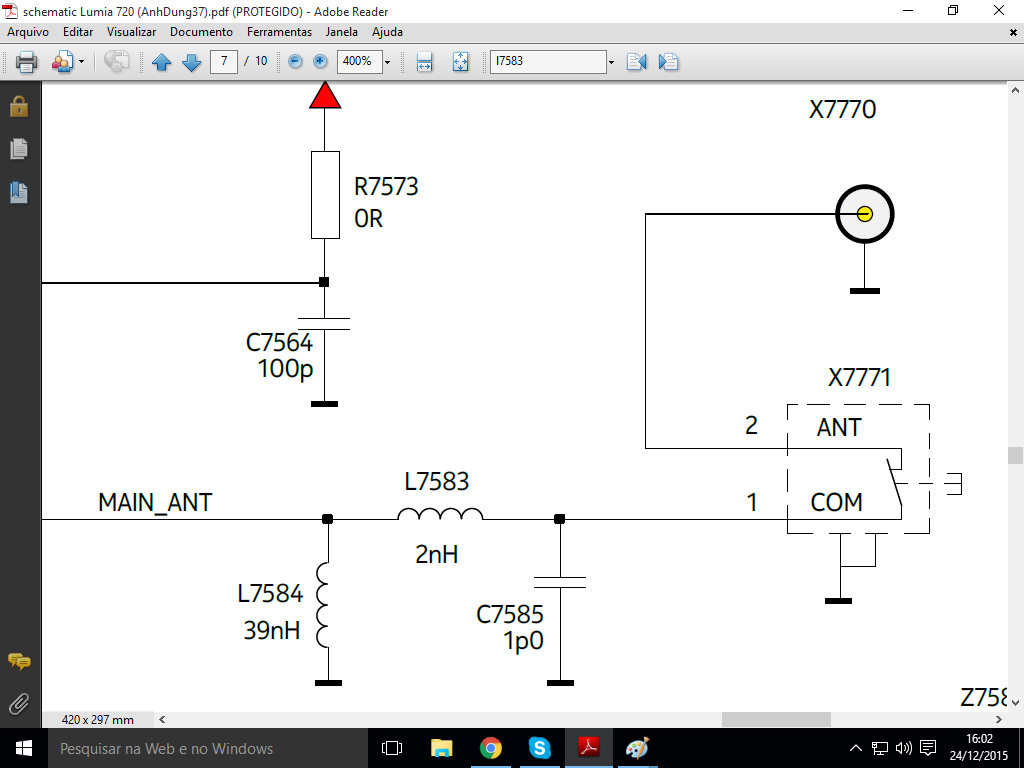Click the X7770 connector label
Viewport: 1024px width, 768px height.
(x=842, y=109)
